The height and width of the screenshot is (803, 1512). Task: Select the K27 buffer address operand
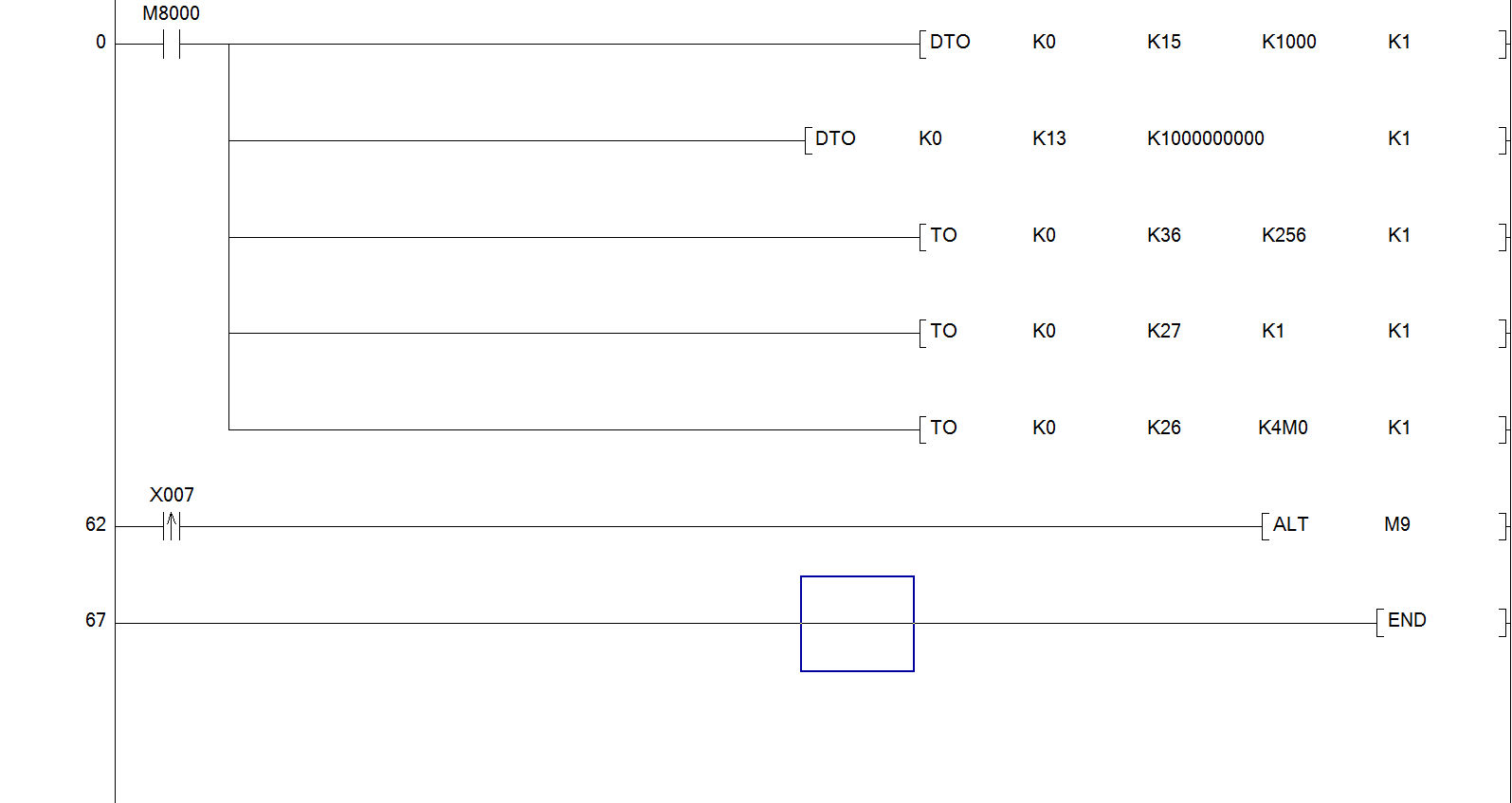1163,332
